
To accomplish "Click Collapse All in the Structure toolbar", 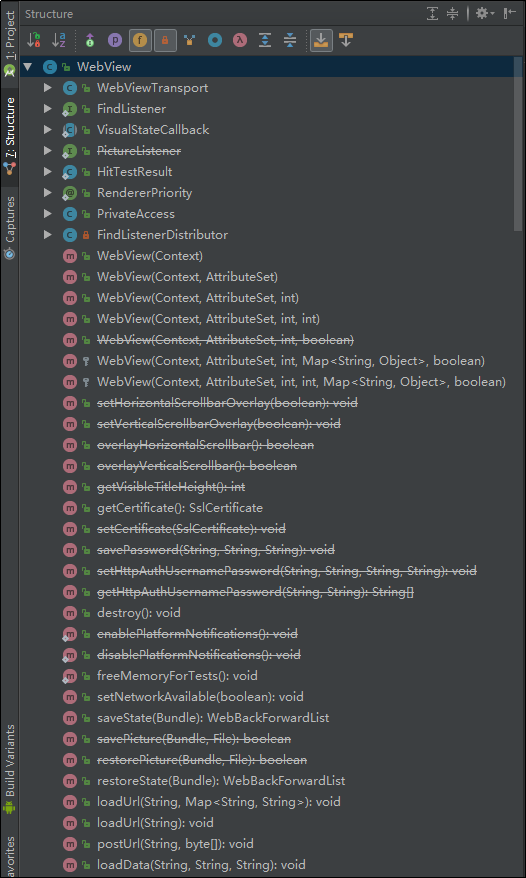I will (290, 40).
